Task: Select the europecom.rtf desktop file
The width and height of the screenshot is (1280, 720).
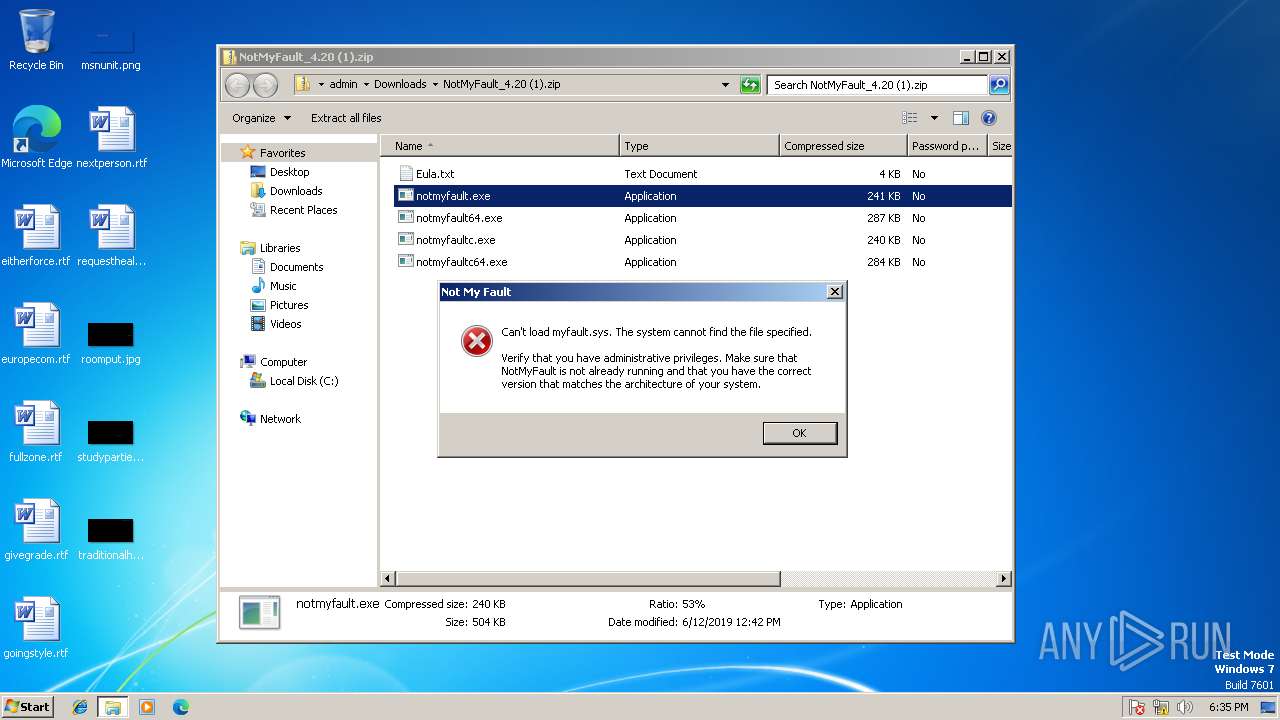Action: coord(36,334)
